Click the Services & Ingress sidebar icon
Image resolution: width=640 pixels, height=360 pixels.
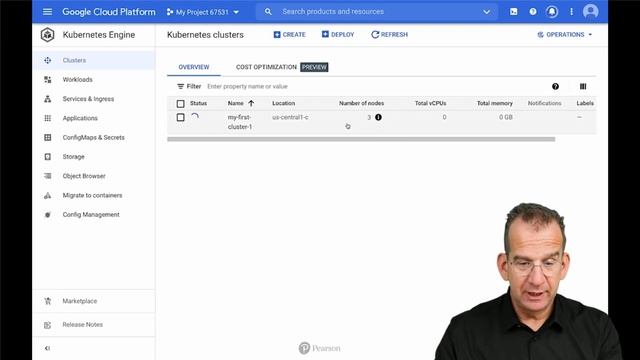(48, 99)
